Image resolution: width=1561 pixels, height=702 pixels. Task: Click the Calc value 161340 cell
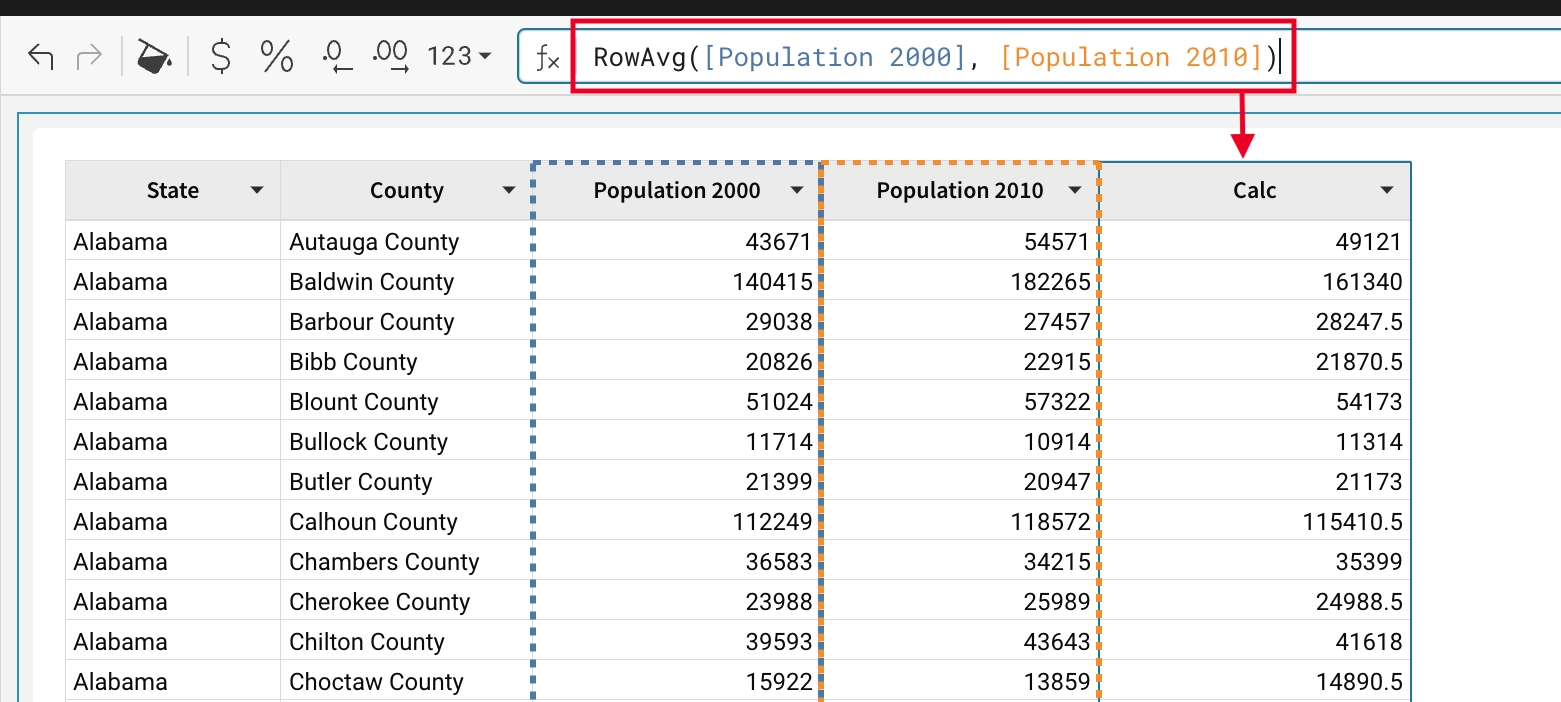[x=1361, y=282]
